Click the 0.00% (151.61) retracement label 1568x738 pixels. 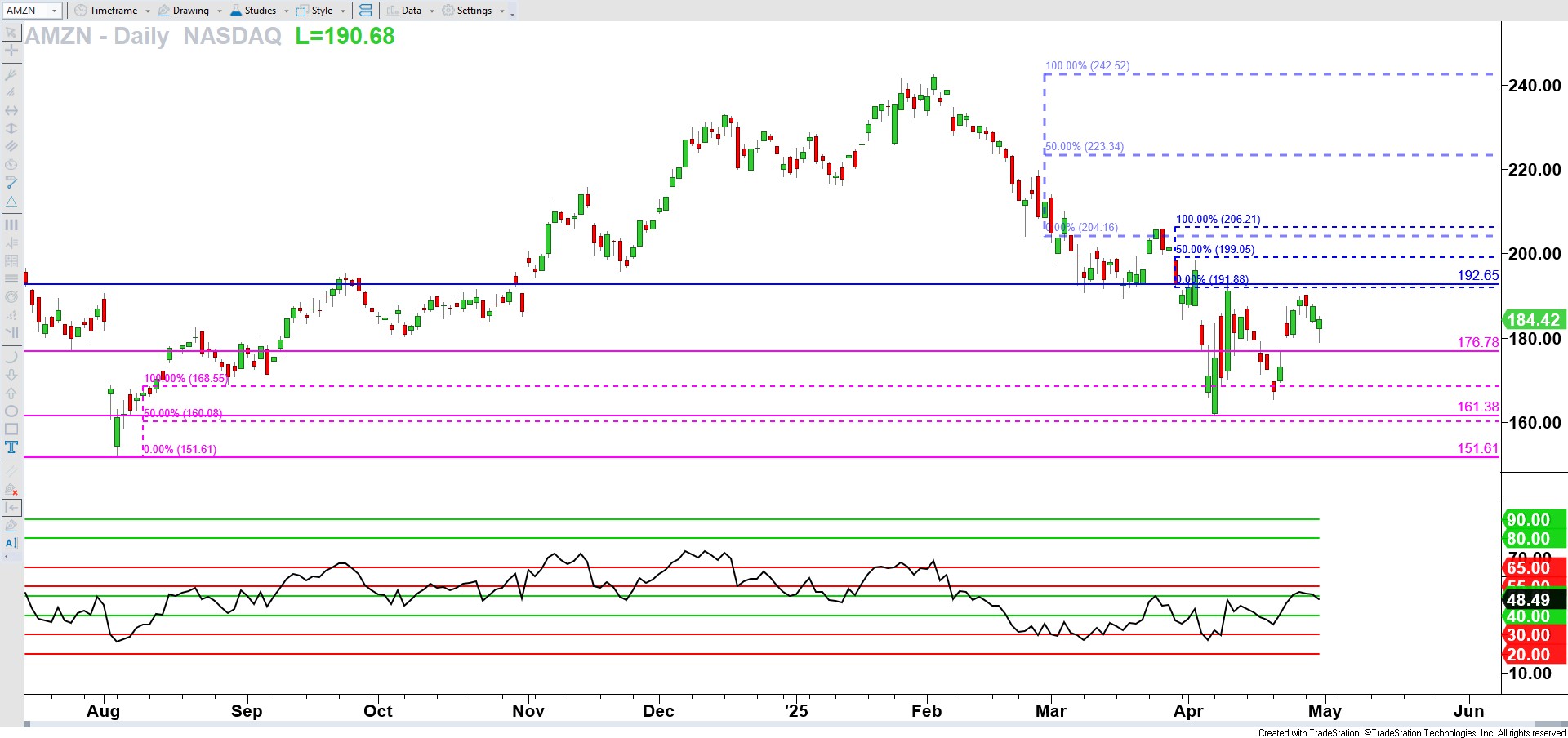pyautogui.click(x=180, y=449)
